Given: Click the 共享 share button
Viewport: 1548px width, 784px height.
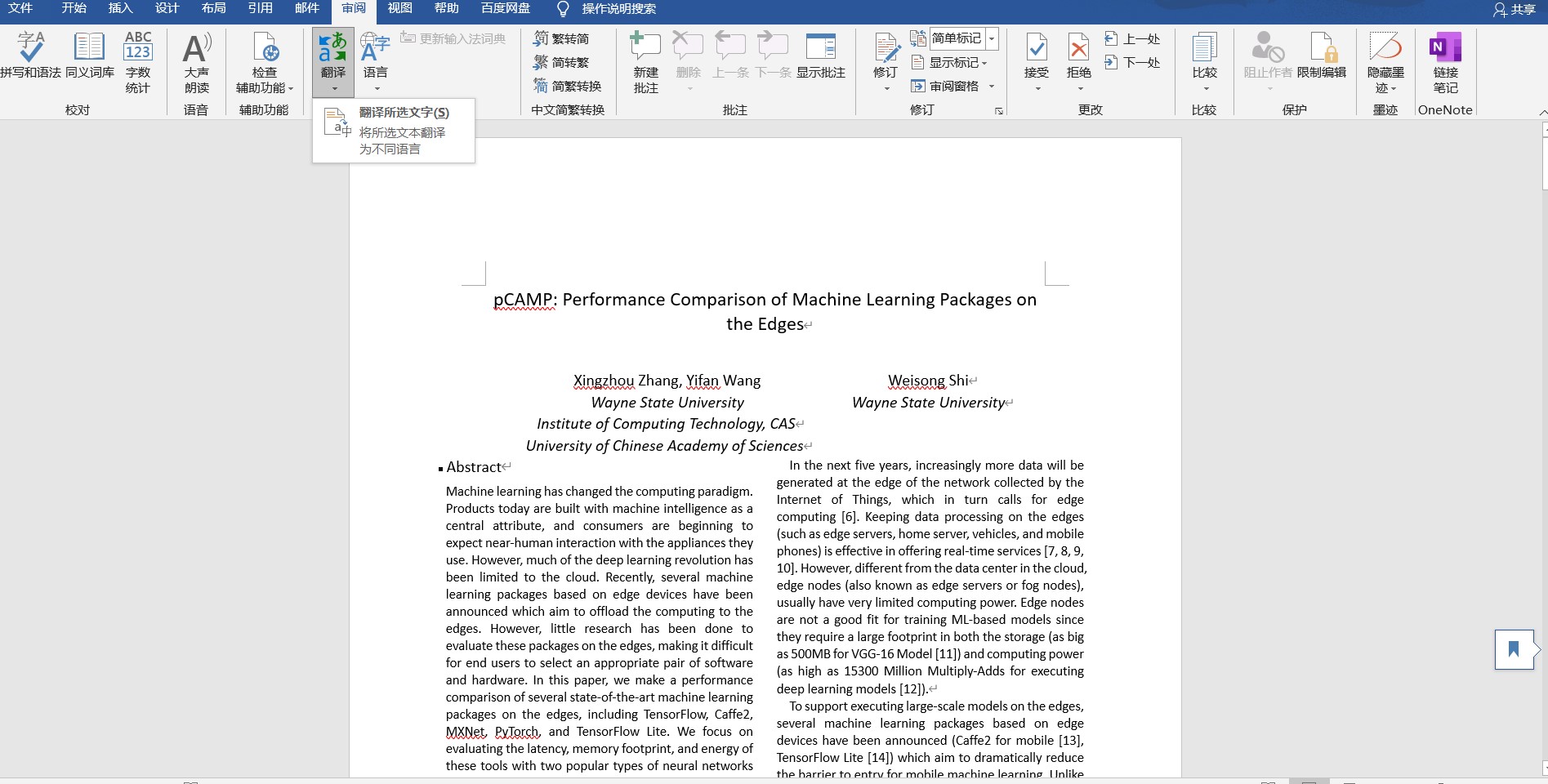Looking at the screenshot, I should 1515,9.
